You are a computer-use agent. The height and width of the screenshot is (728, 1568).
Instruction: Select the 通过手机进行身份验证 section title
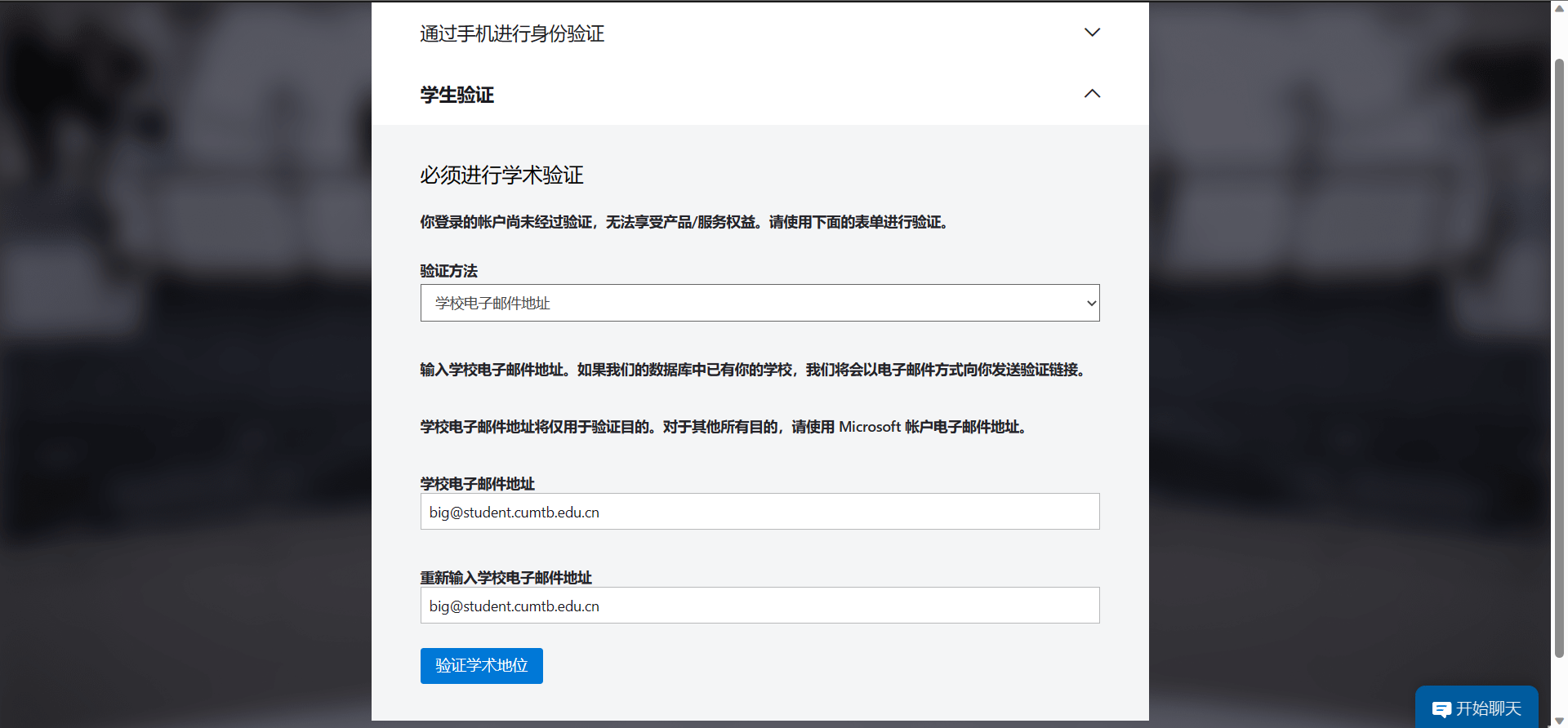[512, 33]
